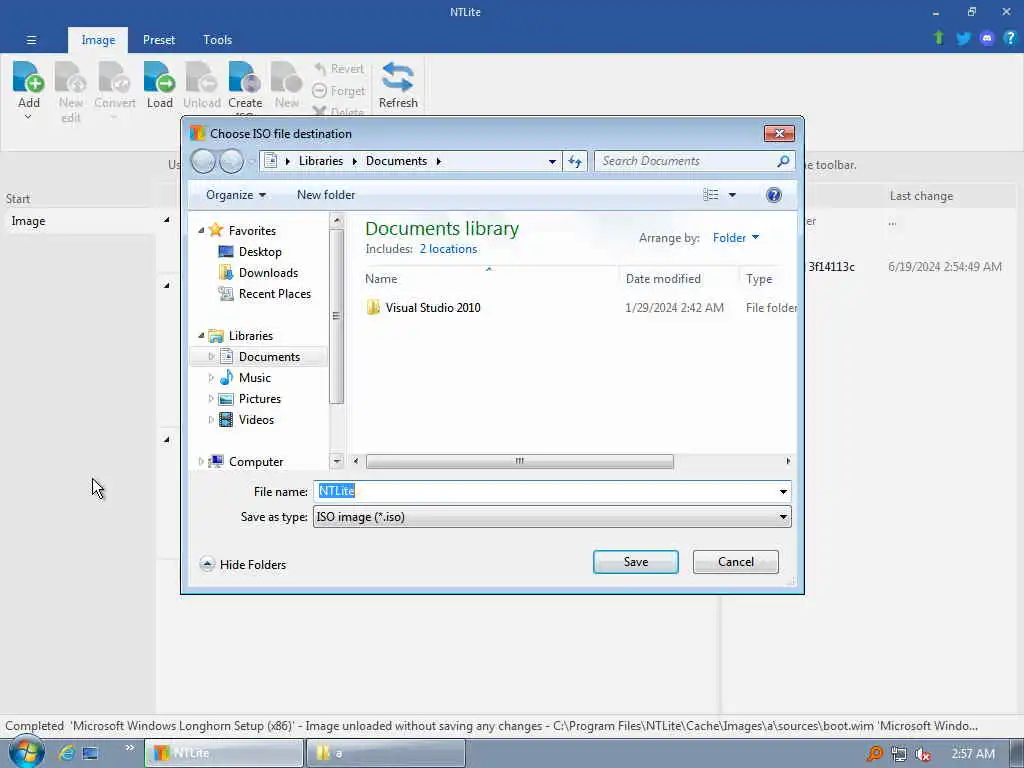Click the Create ISO icon
This screenshot has height=768, width=1024.
(x=245, y=77)
